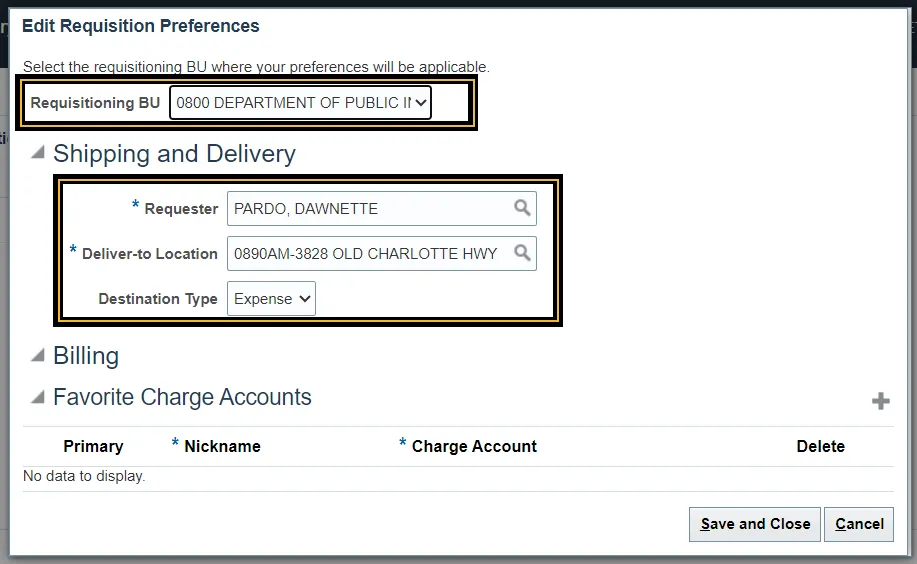Click the Favorite Charge Accounts heading text
Image resolution: width=917 pixels, height=564 pixels.
[x=182, y=397]
